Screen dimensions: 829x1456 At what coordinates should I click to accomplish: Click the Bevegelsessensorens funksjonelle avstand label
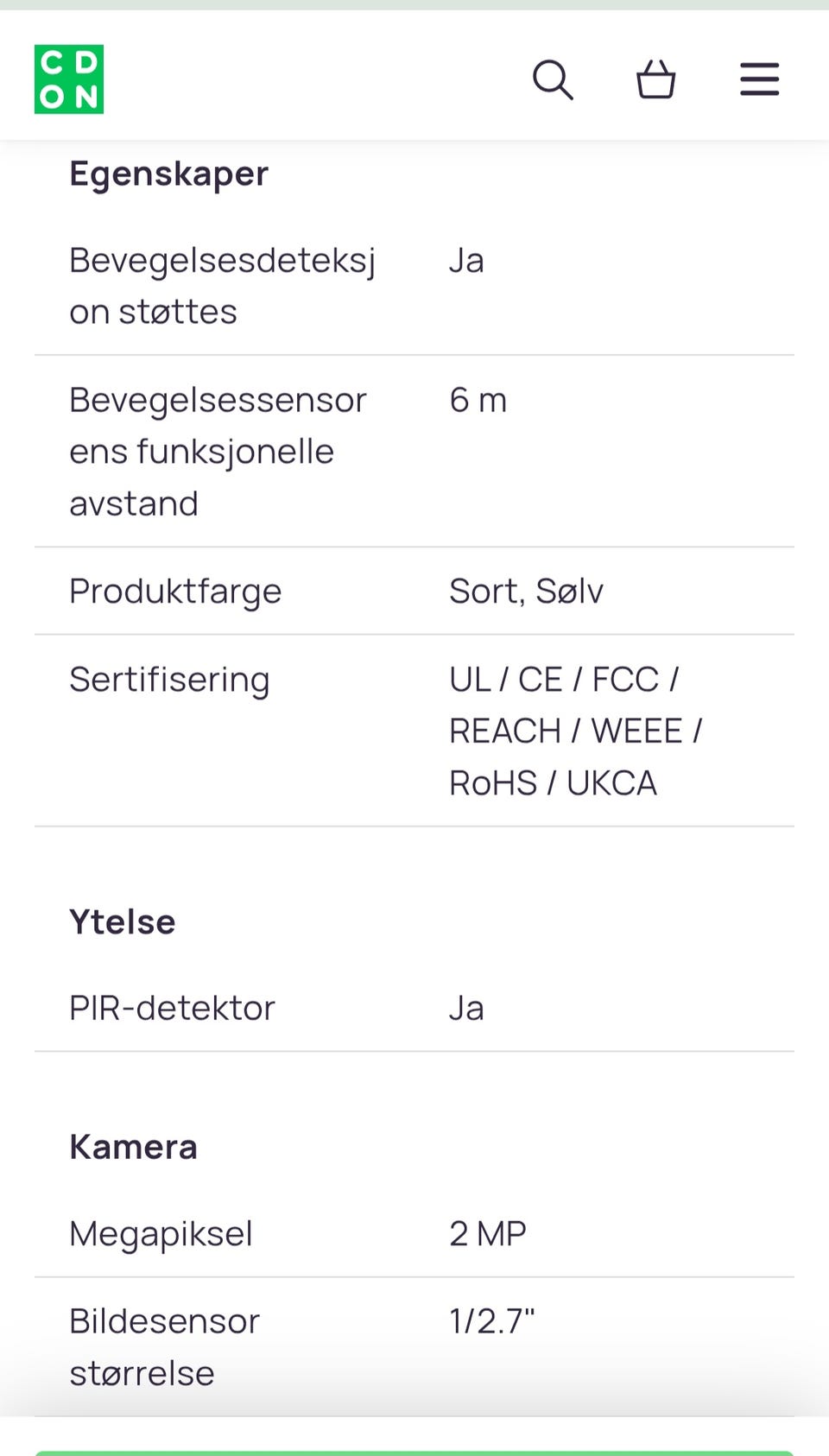[218, 452]
